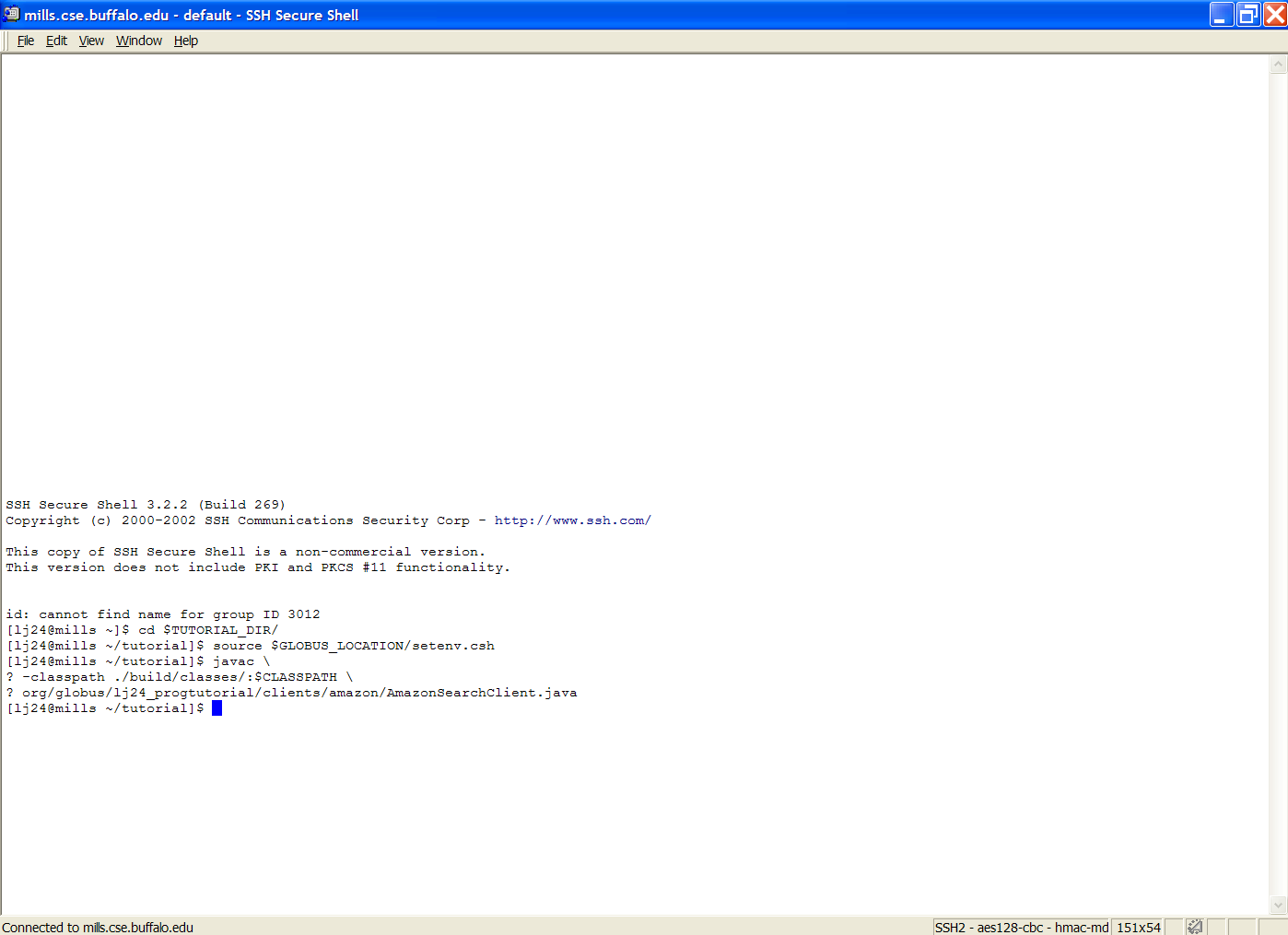Click the 'Connected to mills.cse.buffalo.edu' status text
This screenshot has width=1288, height=935.
tap(98, 927)
